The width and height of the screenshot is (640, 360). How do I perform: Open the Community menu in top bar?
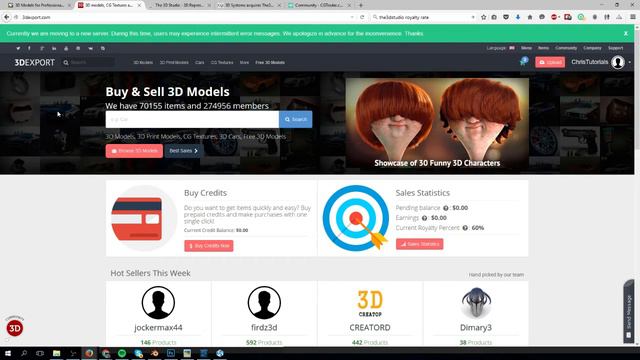coord(566,48)
